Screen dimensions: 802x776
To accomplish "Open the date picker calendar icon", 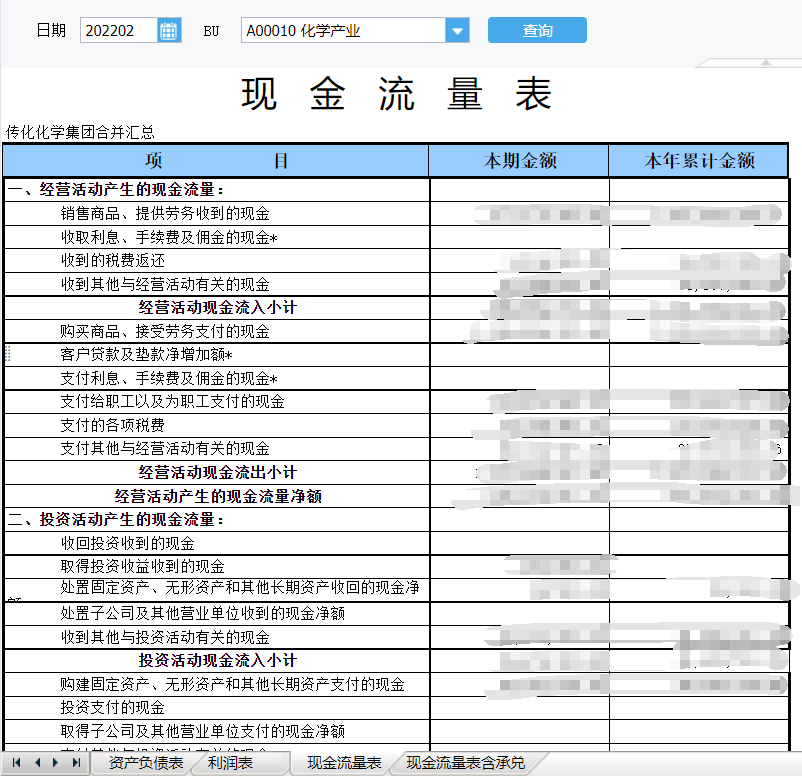I will [x=169, y=30].
